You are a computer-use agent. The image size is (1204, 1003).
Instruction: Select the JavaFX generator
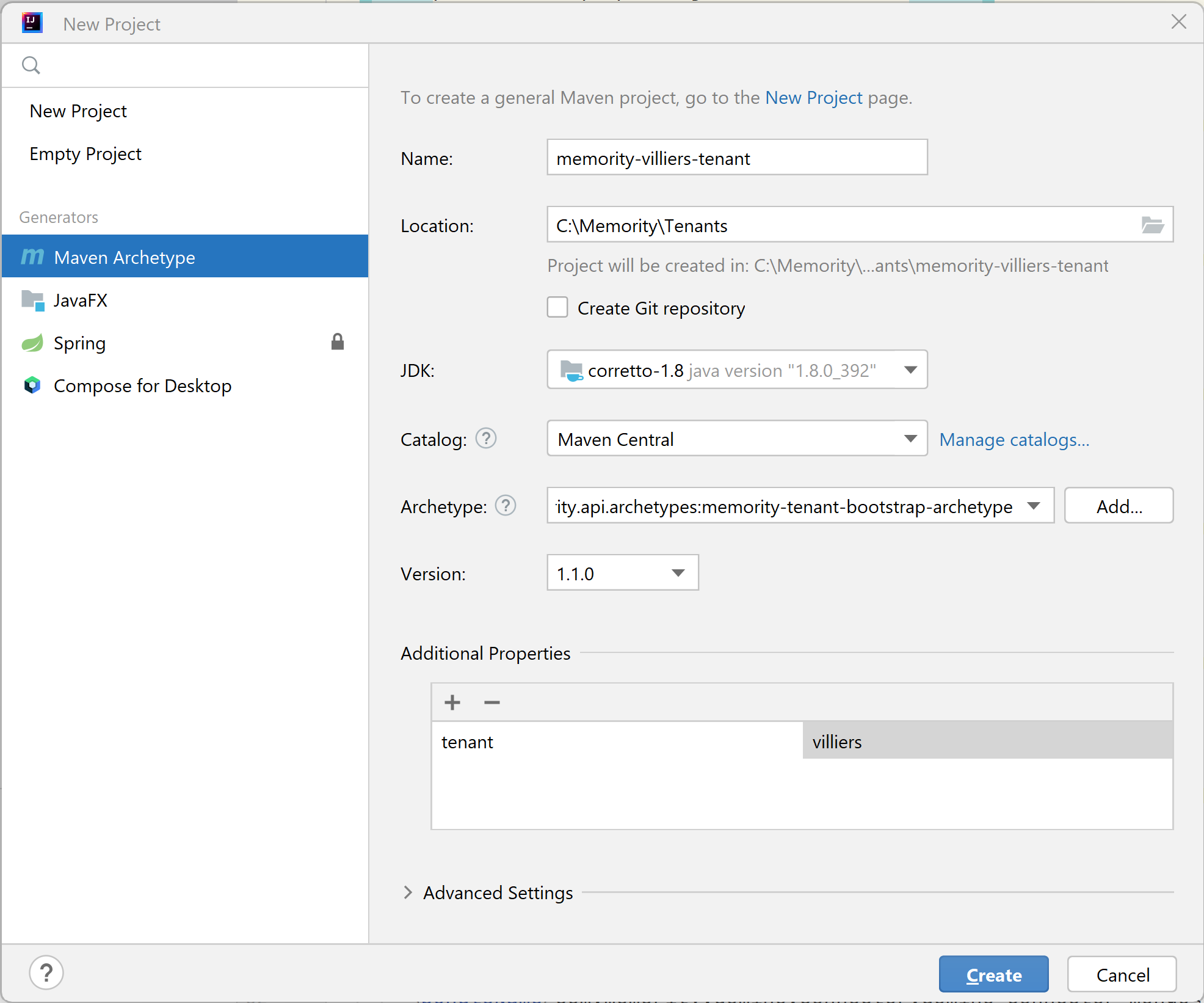pos(80,300)
